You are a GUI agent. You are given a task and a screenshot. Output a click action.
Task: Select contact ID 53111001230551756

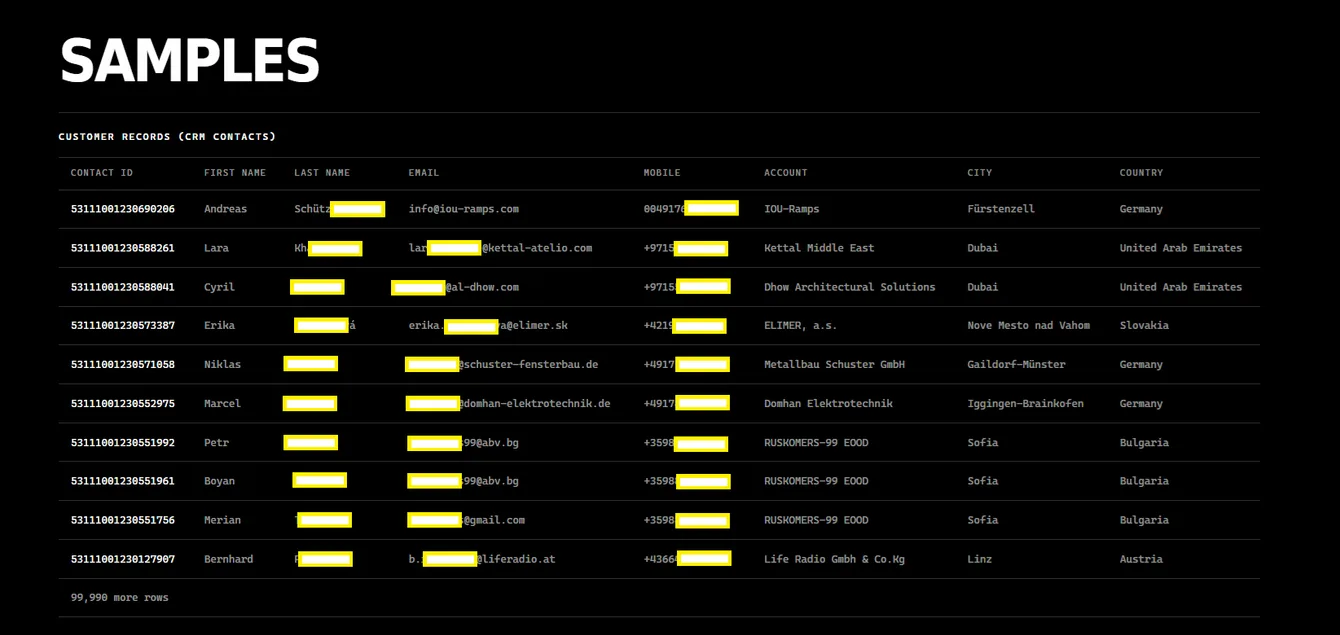click(123, 520)
